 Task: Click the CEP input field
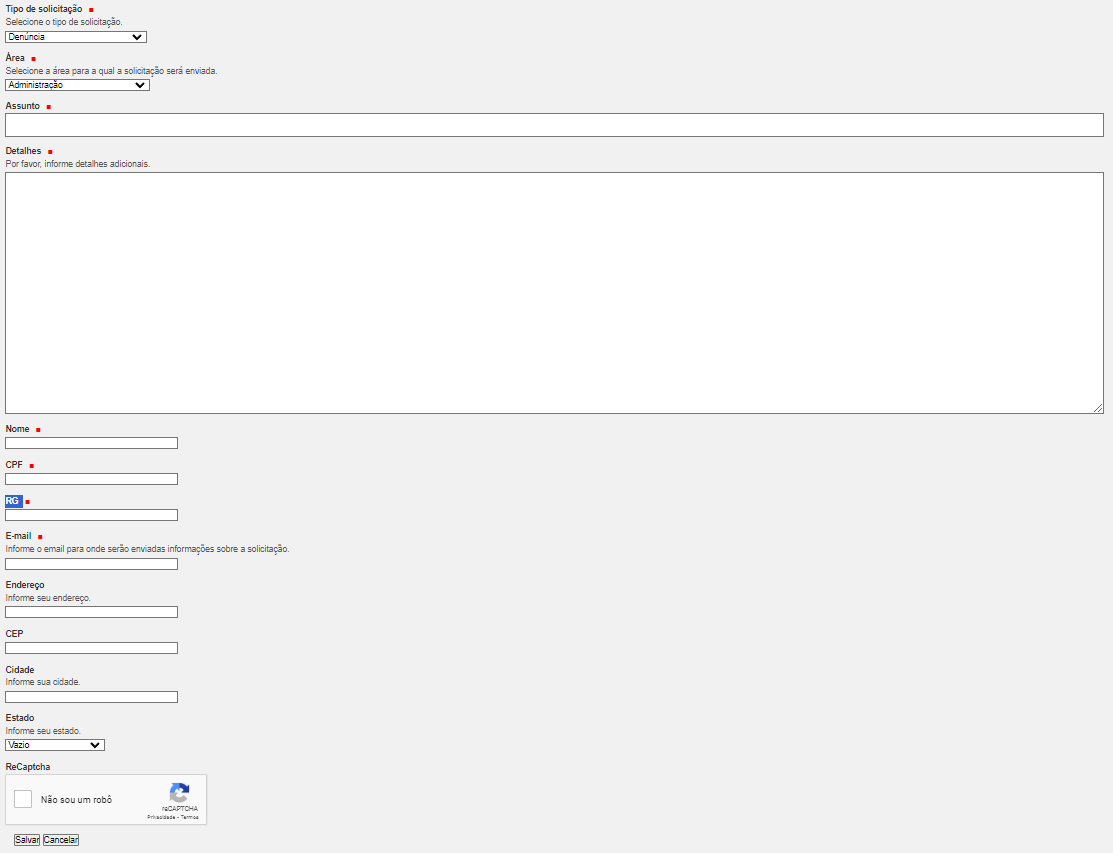point(91,648)
